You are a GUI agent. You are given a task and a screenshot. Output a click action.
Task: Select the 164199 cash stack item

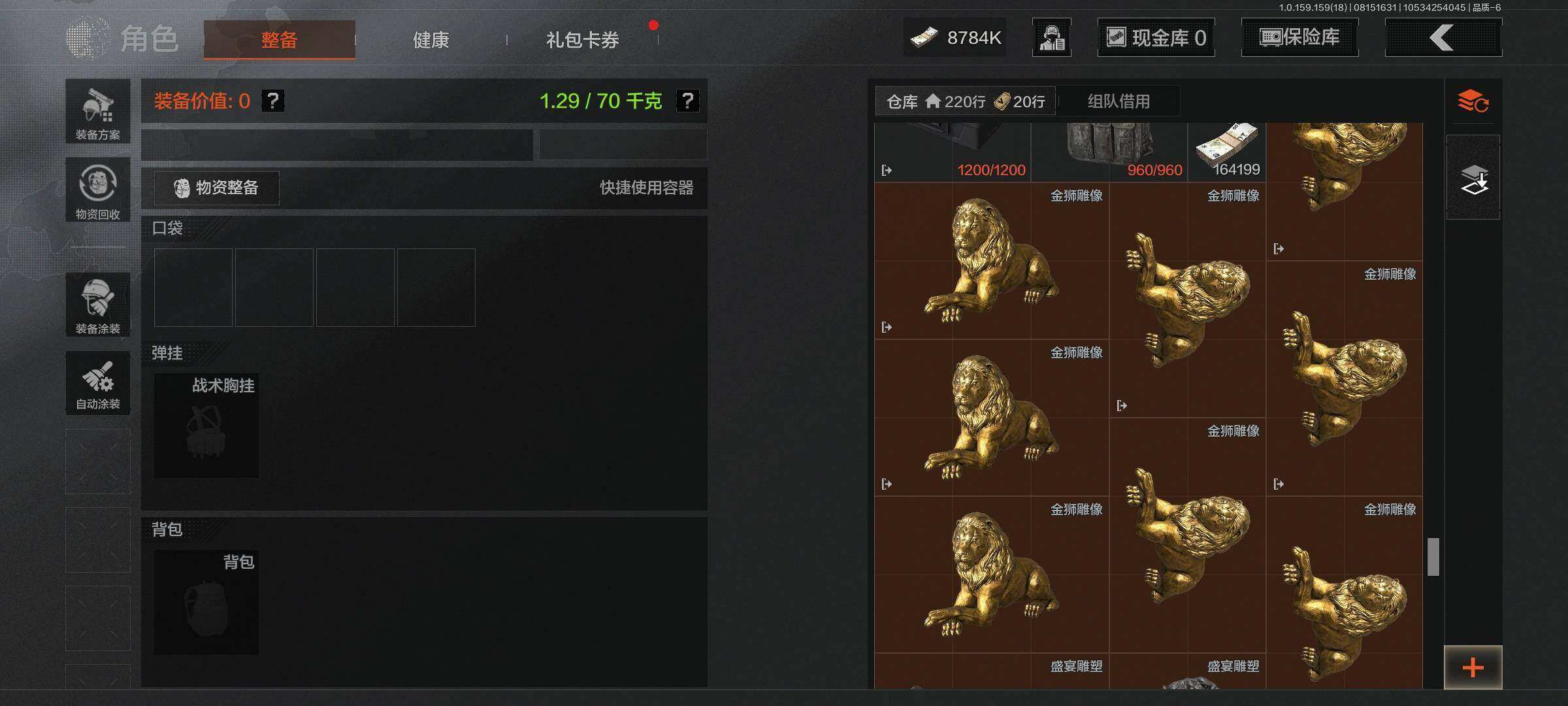1227,152
